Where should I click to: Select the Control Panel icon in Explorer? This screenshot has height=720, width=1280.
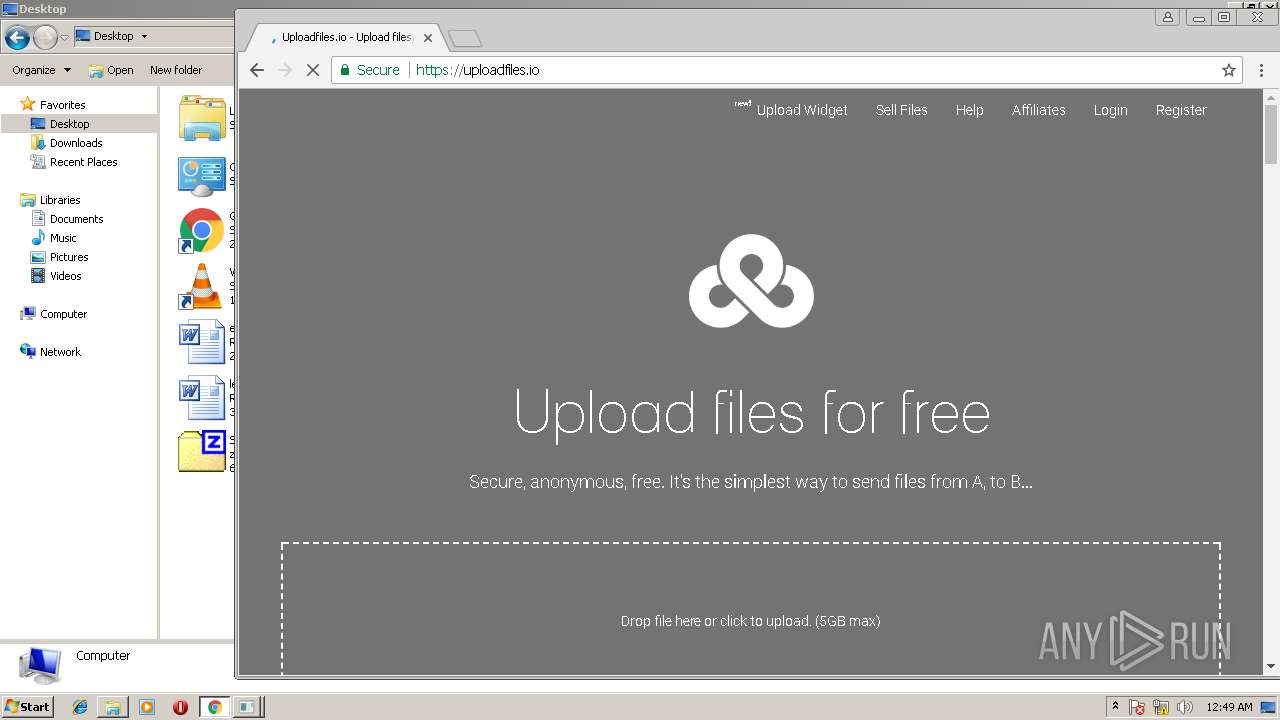point(201,175)
